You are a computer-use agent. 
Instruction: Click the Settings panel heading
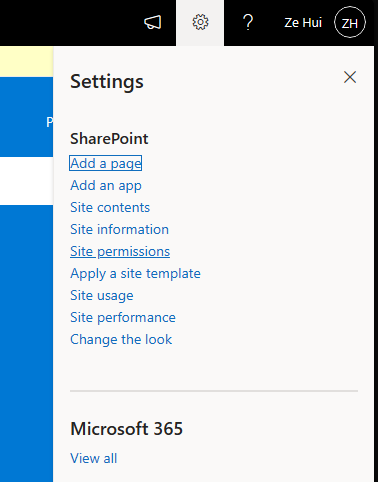tap(107, 82)
